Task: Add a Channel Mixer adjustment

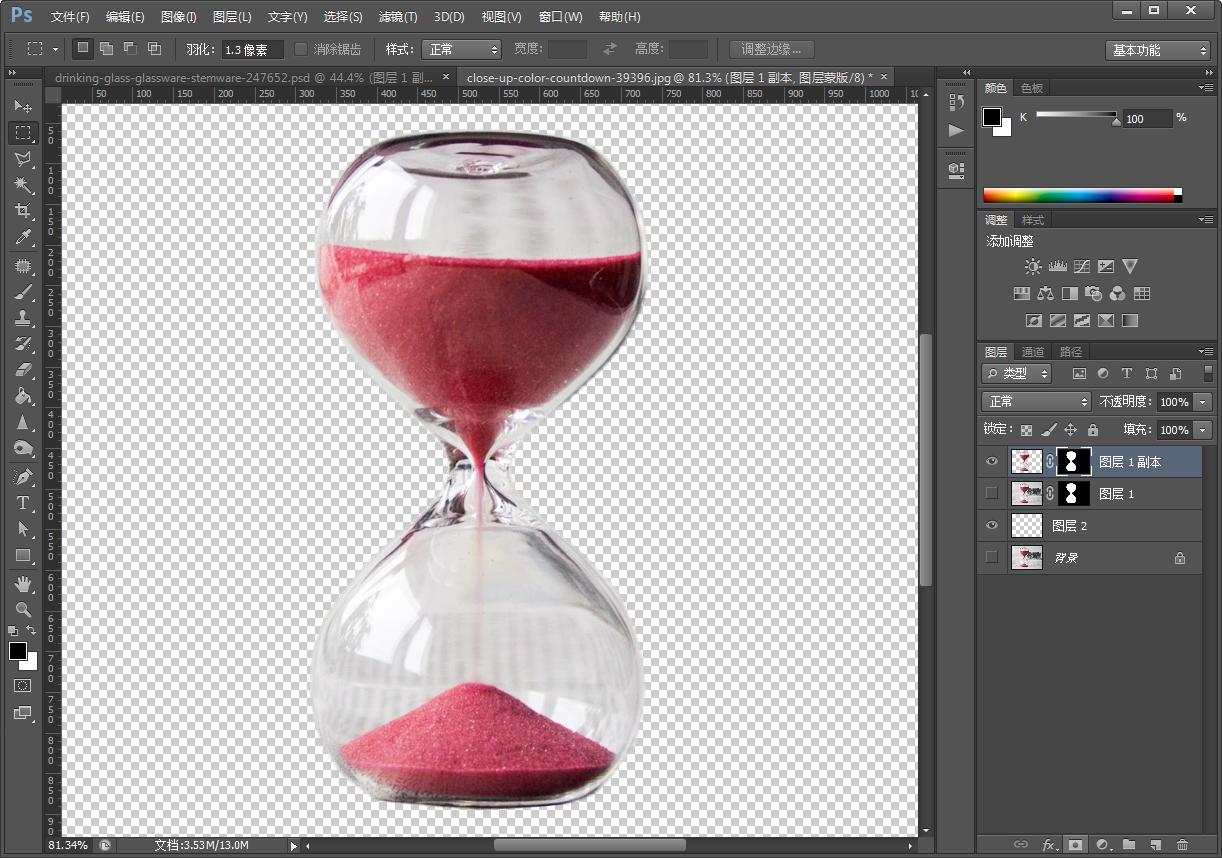Action: coord(1117,294)
